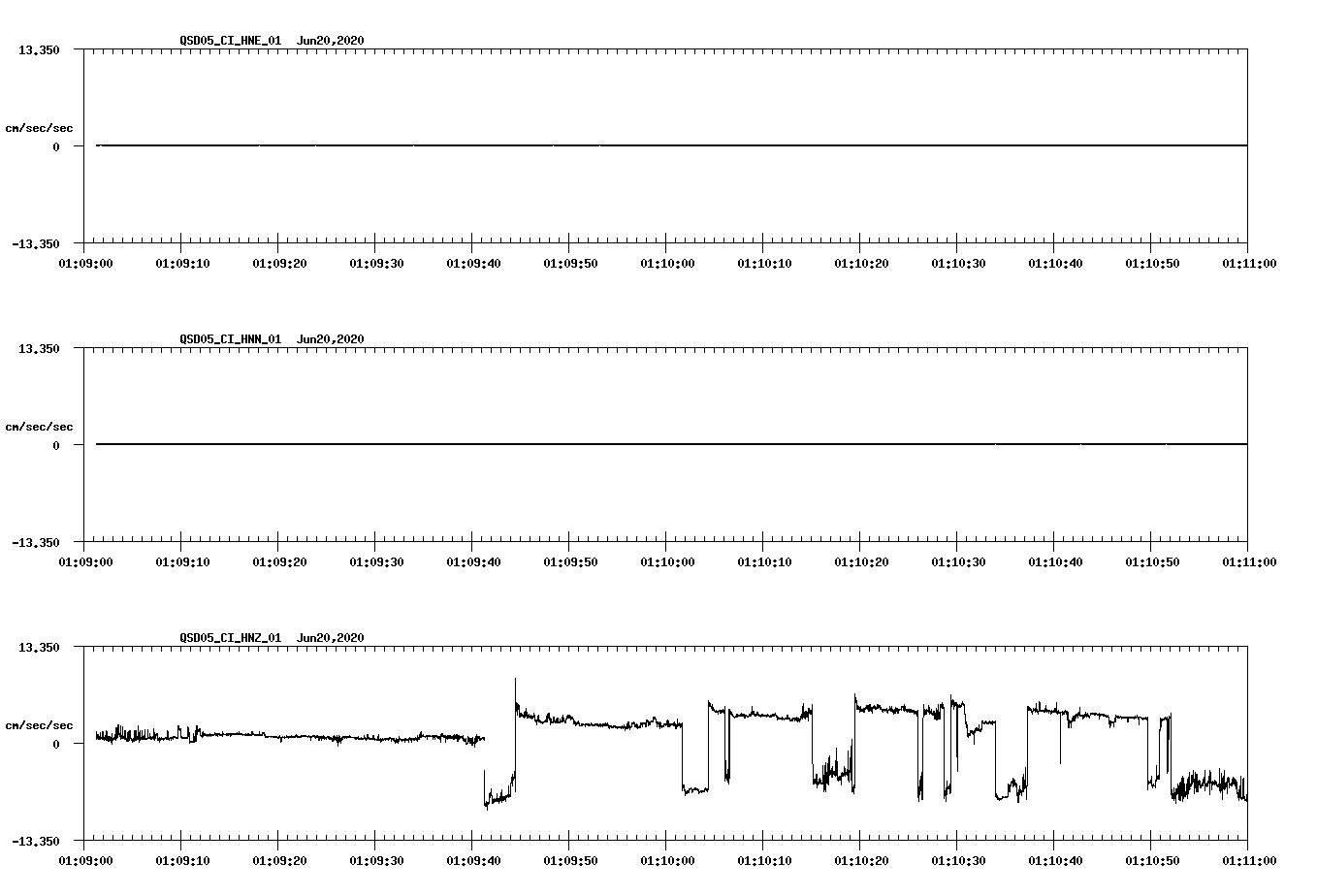Click the 01:09:30 time label under HNE plot
This screenshot has height=896, width=1317.
tap(376, 263)
